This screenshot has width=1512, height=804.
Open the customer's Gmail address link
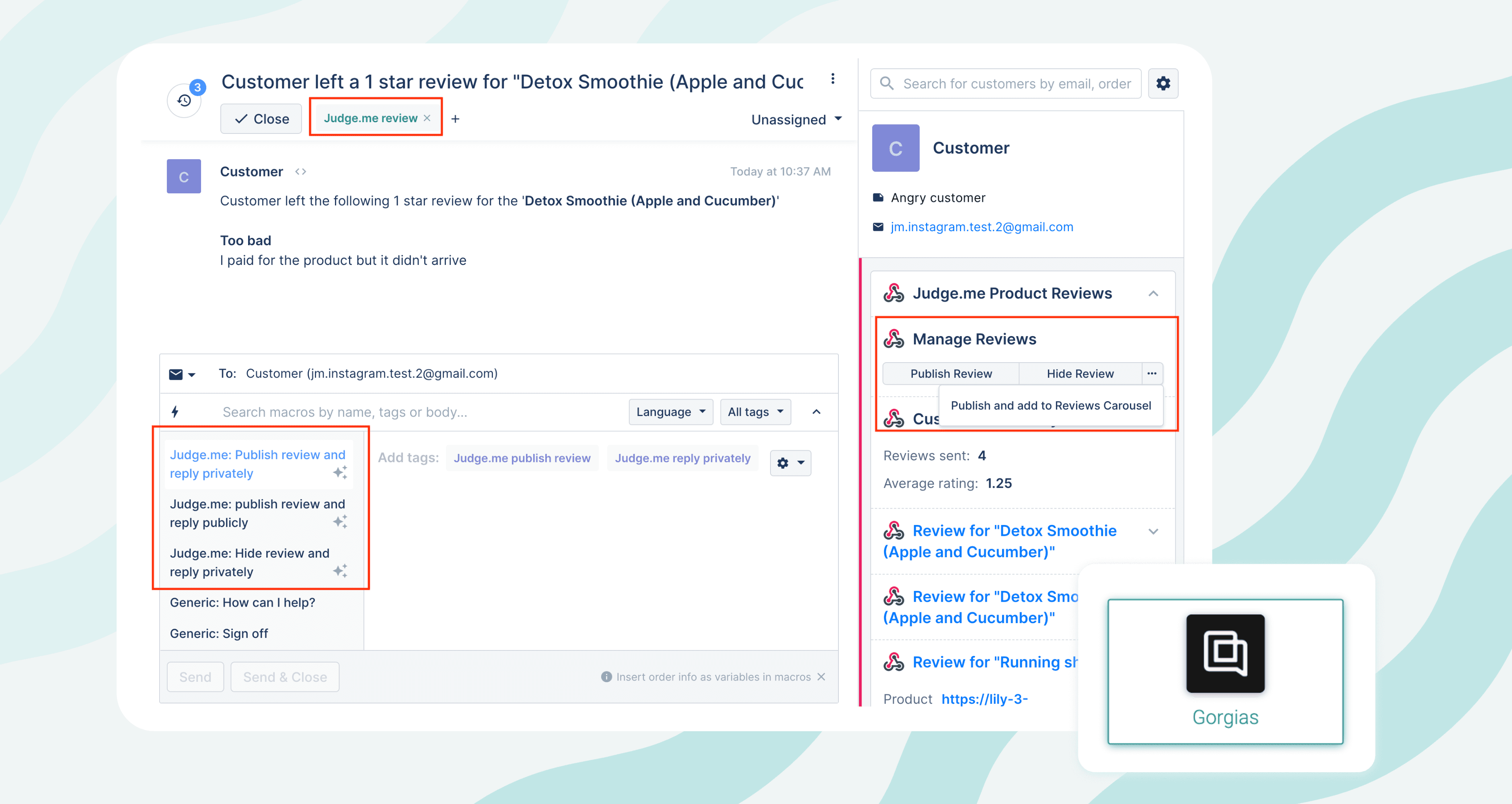(981, 227)
